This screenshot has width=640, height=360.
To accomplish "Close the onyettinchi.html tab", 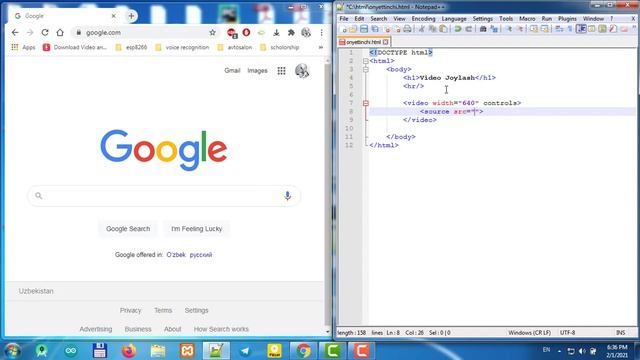I will click(386, 42).
